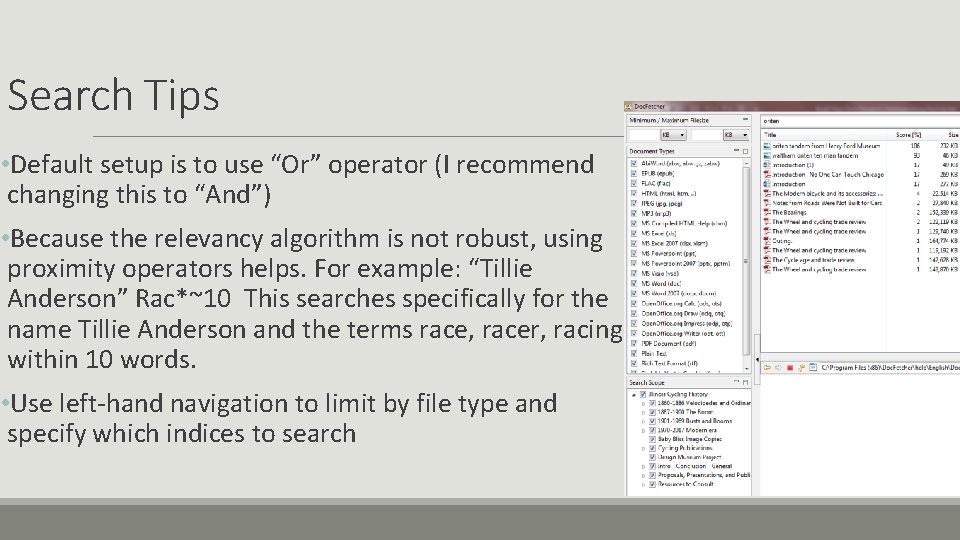Uncheck the EPUB (epub) document type
960x540 pixels.
pyautogui.click(x=634, y=173)
